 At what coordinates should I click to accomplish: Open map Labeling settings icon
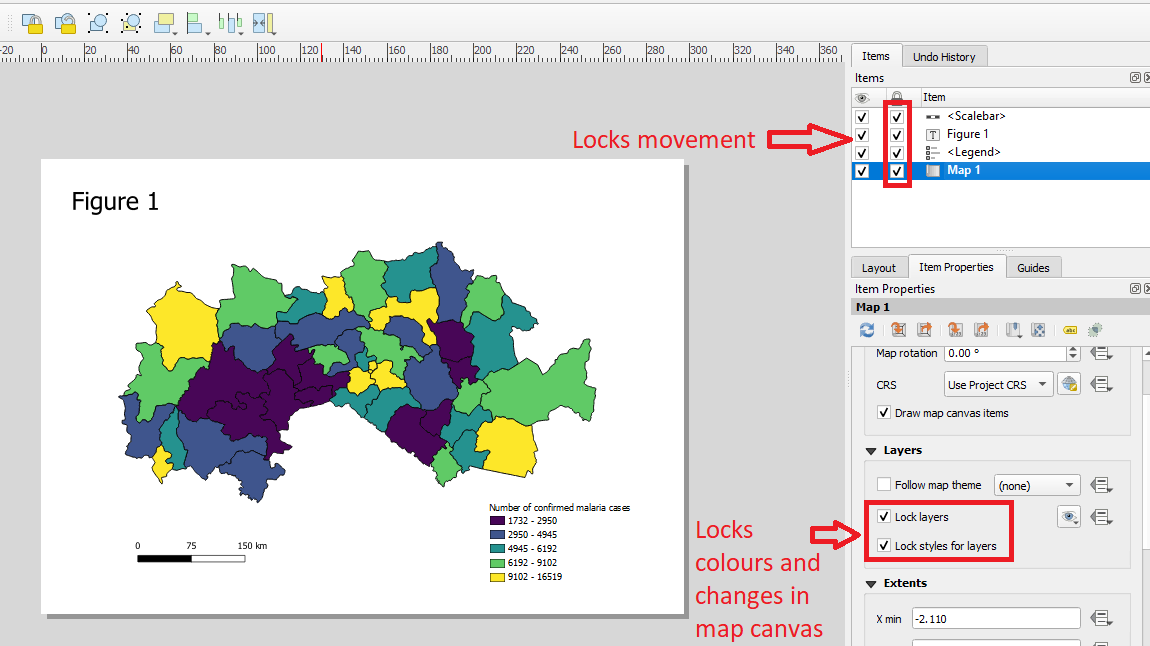click(1070, 330)
